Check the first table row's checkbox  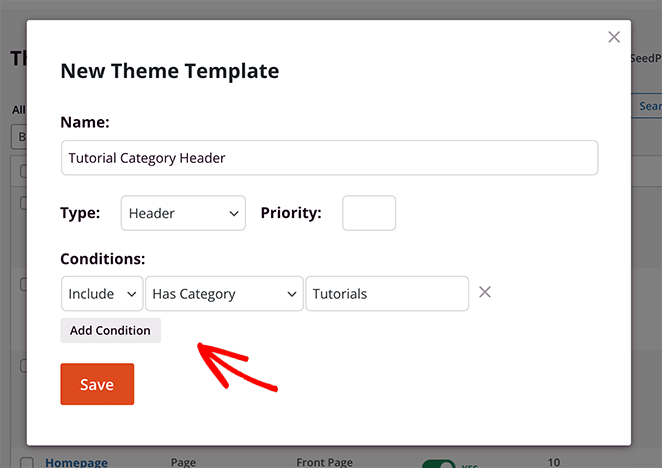[x=22, y=203]
